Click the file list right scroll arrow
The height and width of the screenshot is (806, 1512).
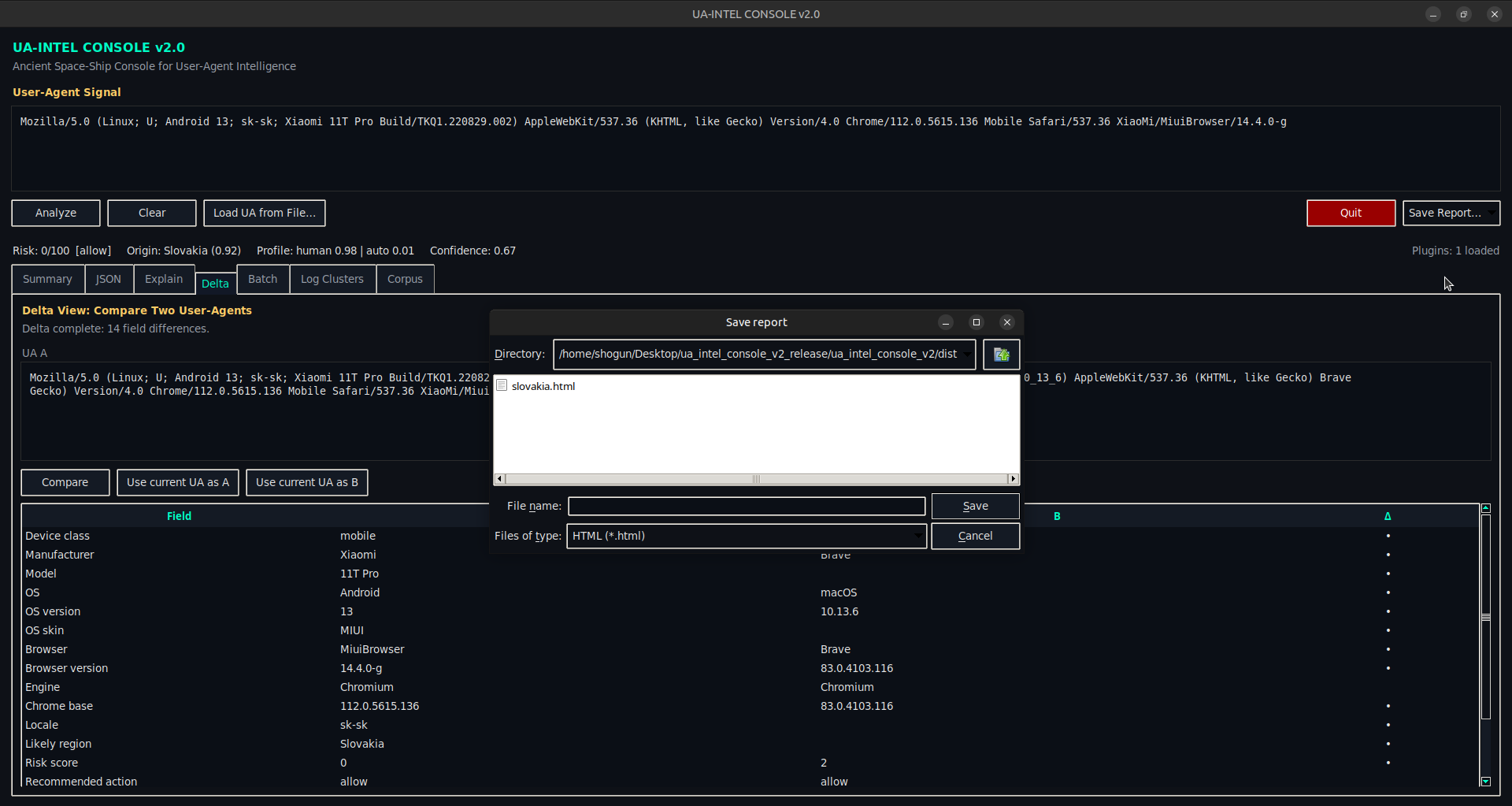(1014, 479)
